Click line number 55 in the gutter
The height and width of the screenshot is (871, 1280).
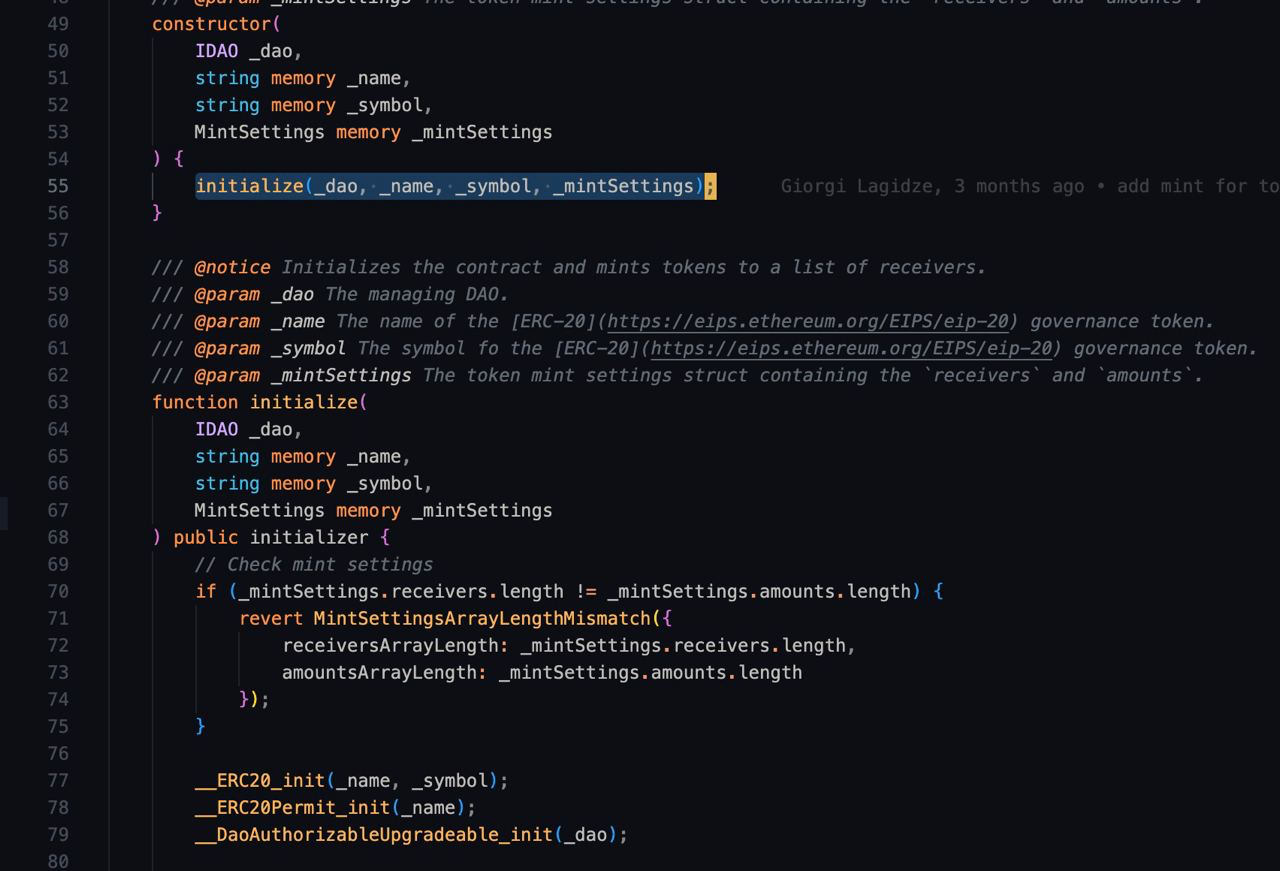point(58,186)
